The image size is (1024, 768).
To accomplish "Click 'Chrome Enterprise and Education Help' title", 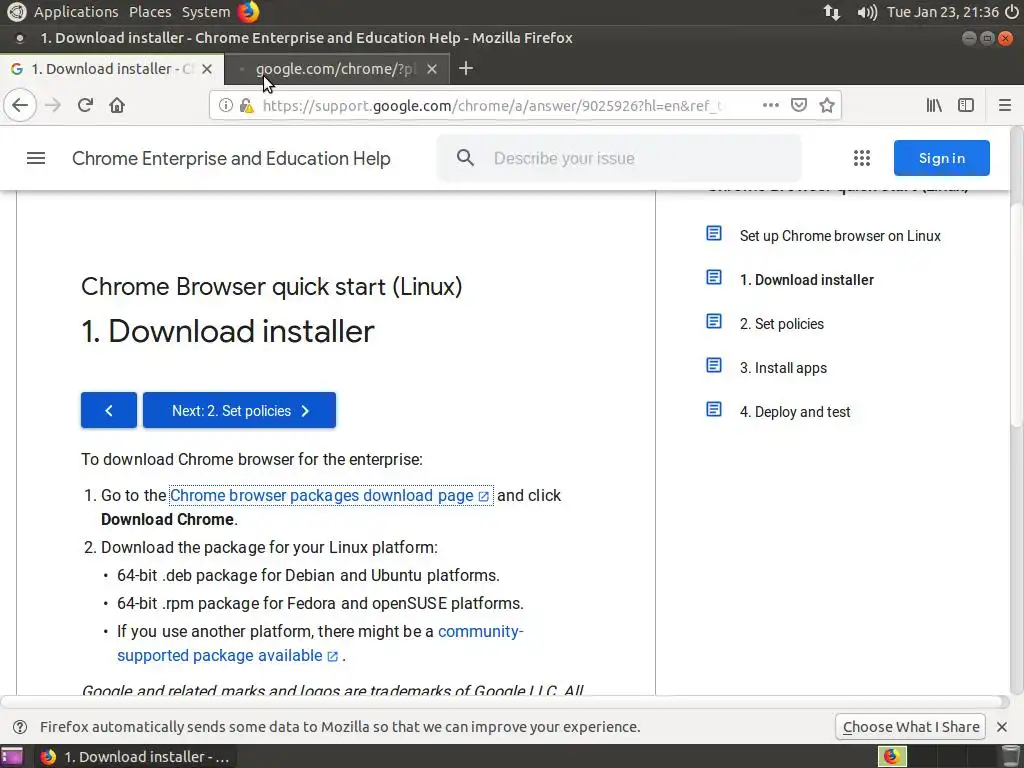I will point(231,158).
